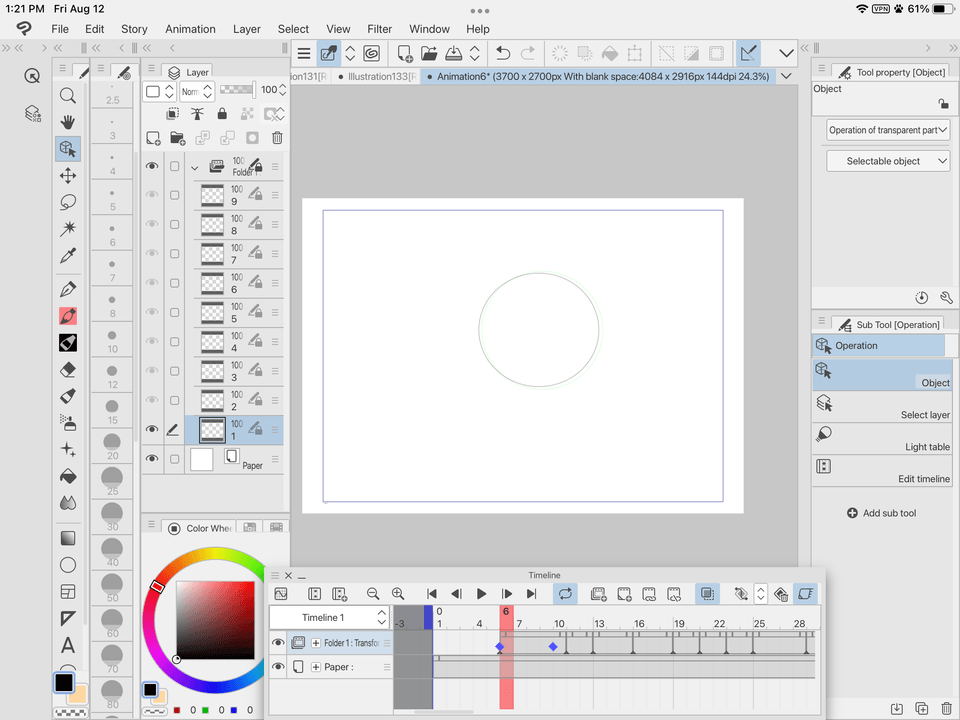Zoom in the timeline
The height and width of the screenshot is (720, 960).
398,593
